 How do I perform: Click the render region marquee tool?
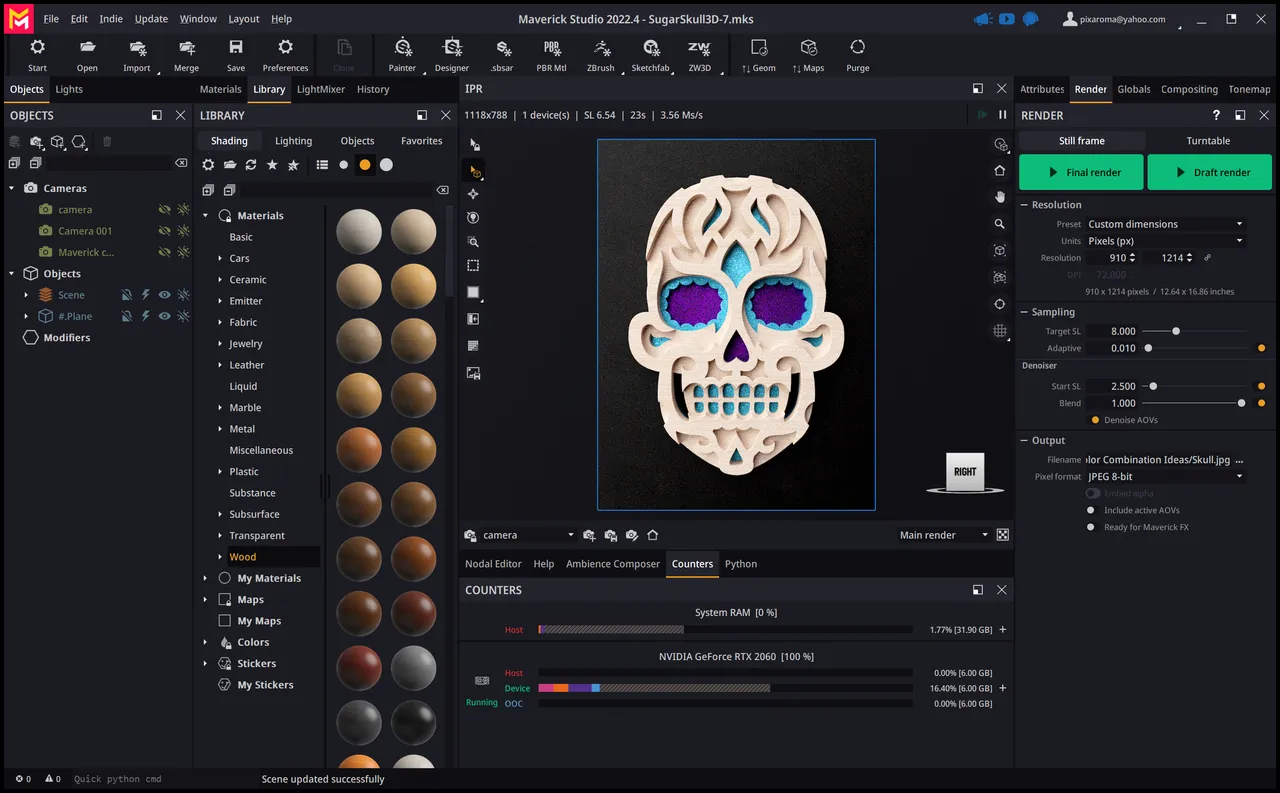(x=473, y=266)
